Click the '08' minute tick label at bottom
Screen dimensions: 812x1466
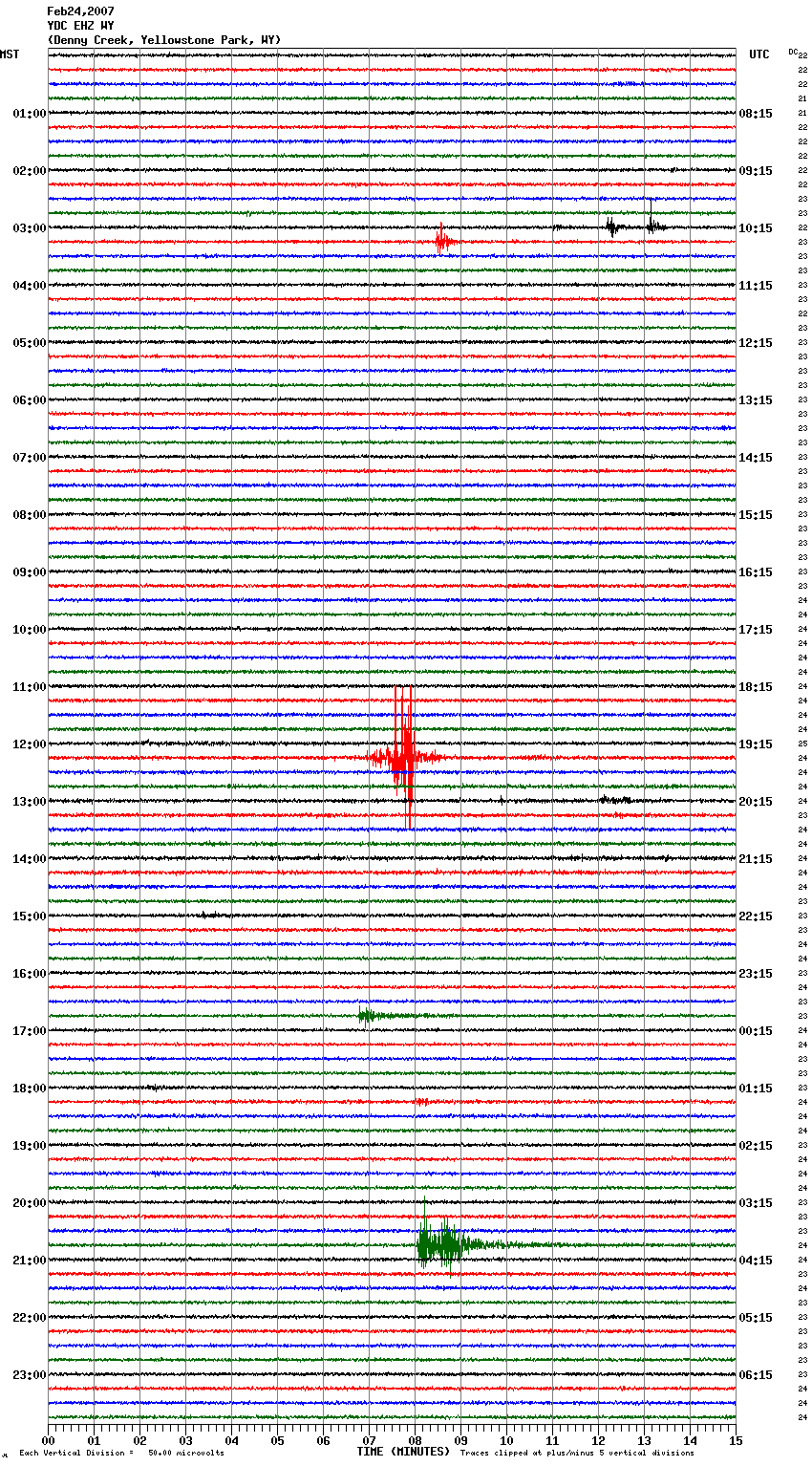point(415,1440)
